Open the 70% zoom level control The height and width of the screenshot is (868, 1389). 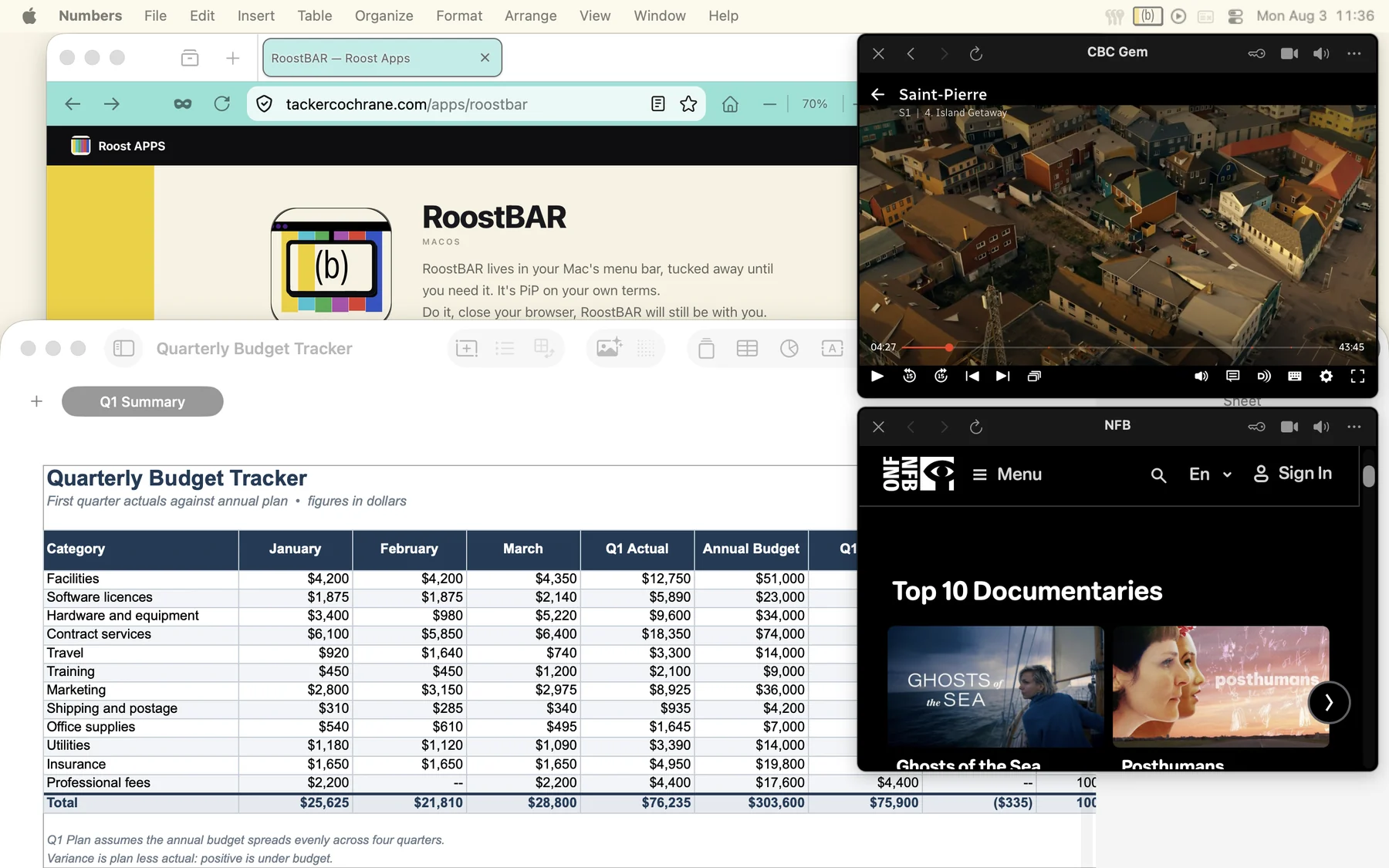point(814,103)
